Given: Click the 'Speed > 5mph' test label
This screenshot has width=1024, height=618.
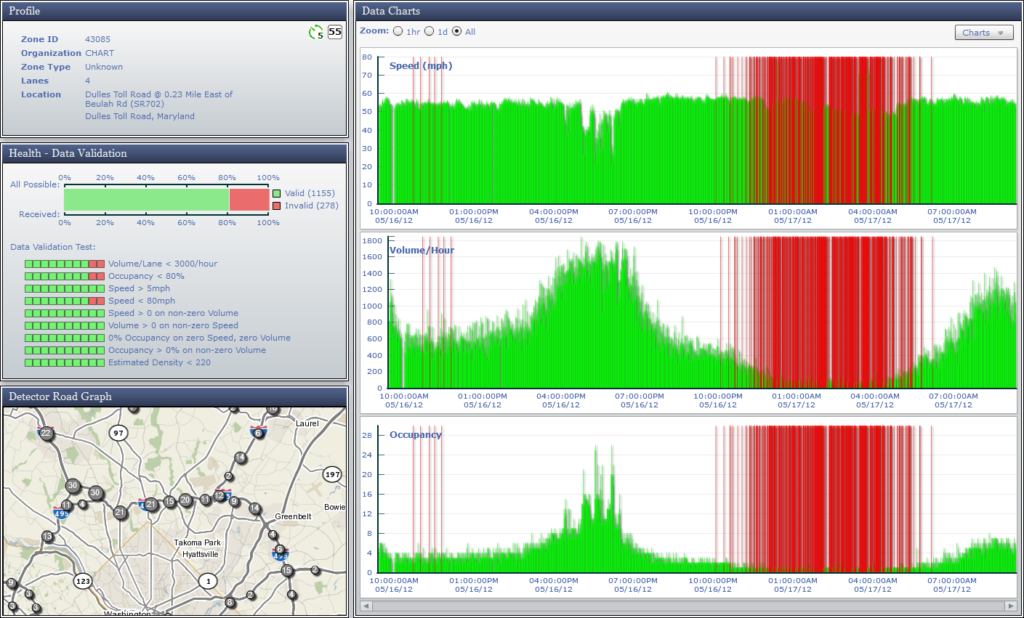Looking at the screenshot, I should tap(139, 289).
